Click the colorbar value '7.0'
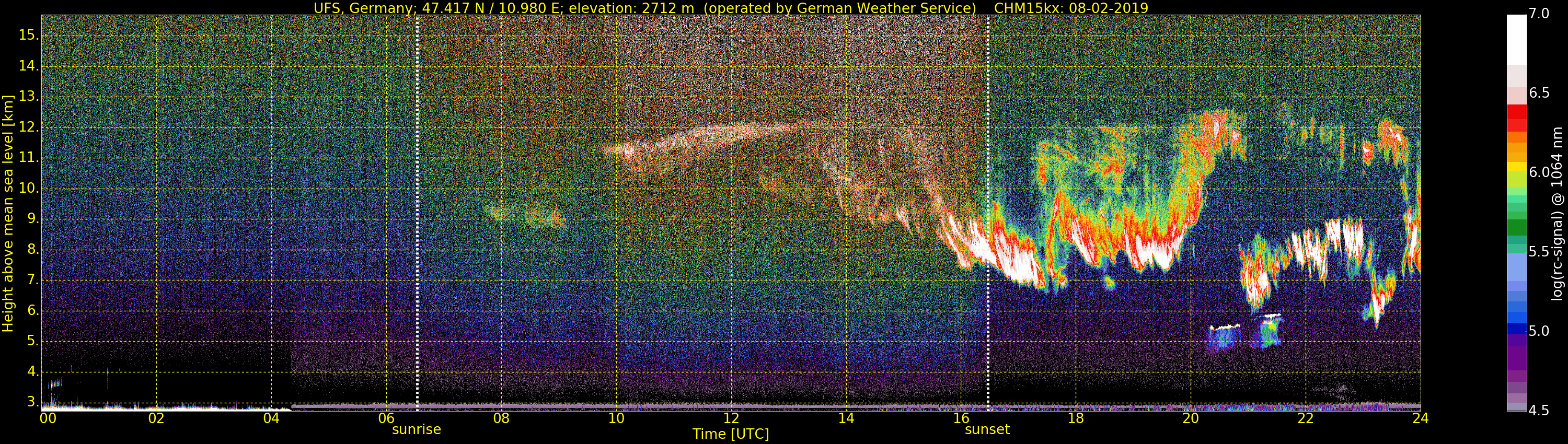This screenshot has width=1568, height=444. click(x=1539, y=14)
